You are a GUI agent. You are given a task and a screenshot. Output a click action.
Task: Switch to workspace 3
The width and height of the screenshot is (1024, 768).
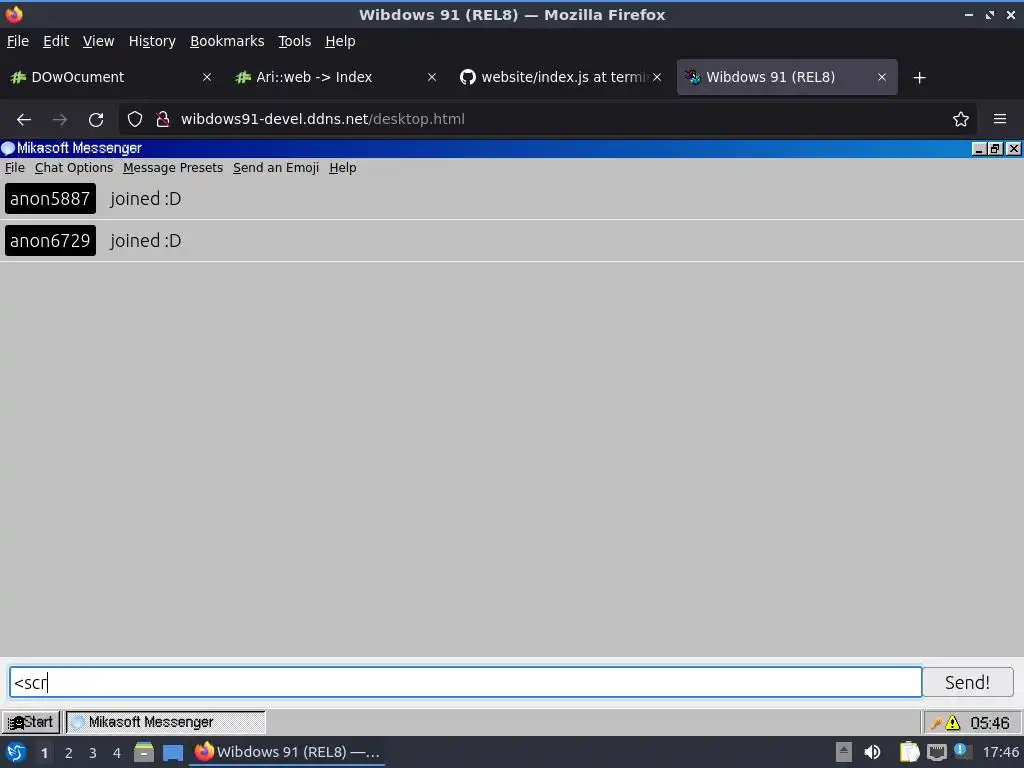coord(93,753)
